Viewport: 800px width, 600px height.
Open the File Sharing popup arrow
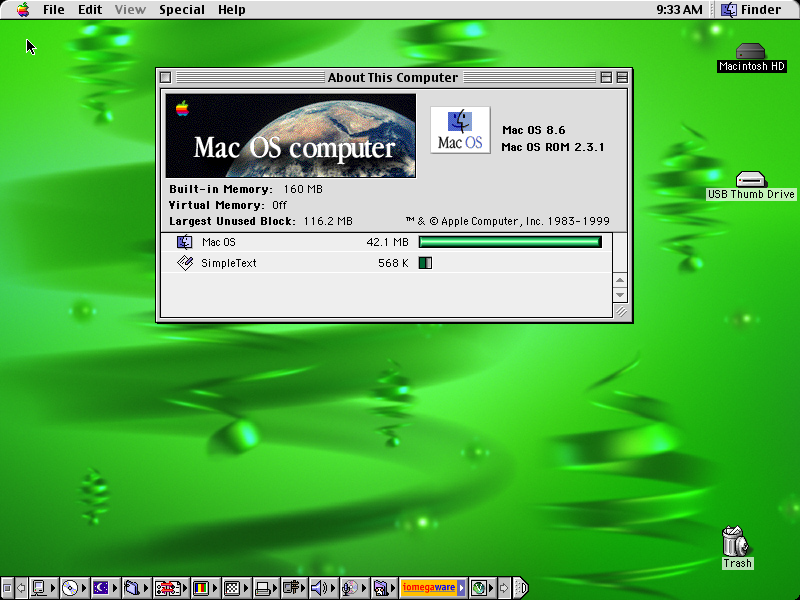146,588
